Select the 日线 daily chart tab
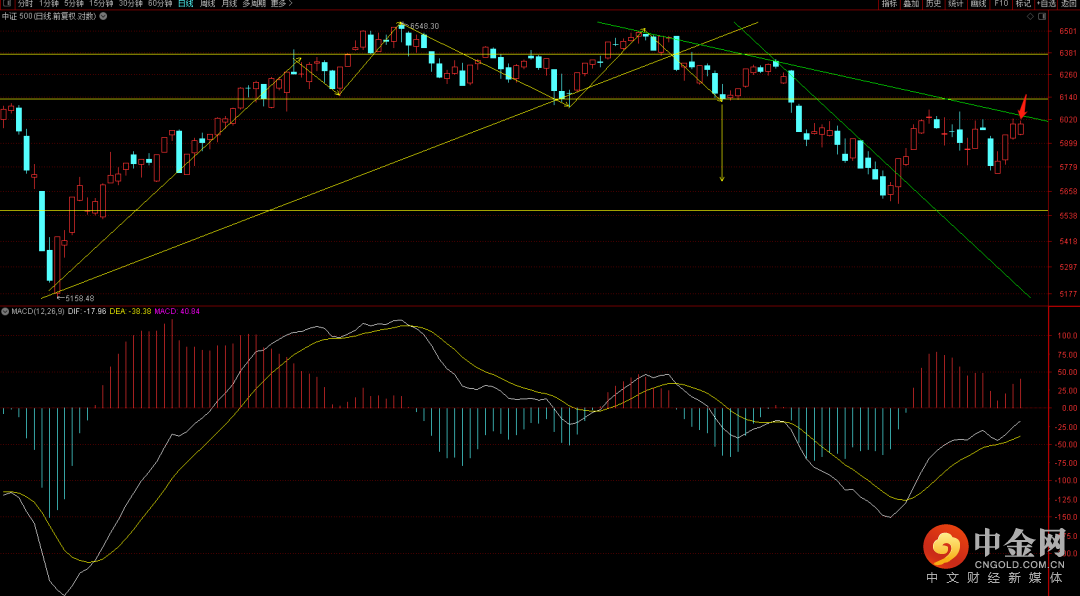This screenshot has width=1080, height=596. point(185,3)
